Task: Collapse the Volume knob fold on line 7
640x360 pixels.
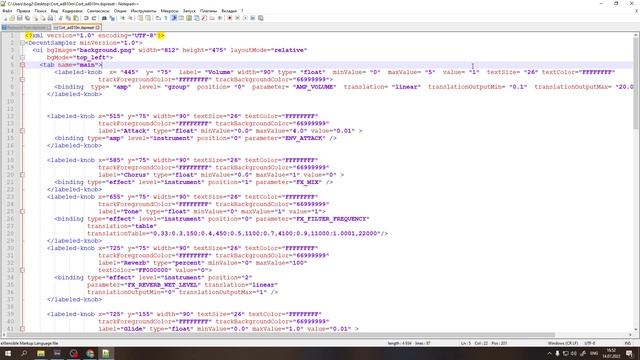Action: [22, 80]
